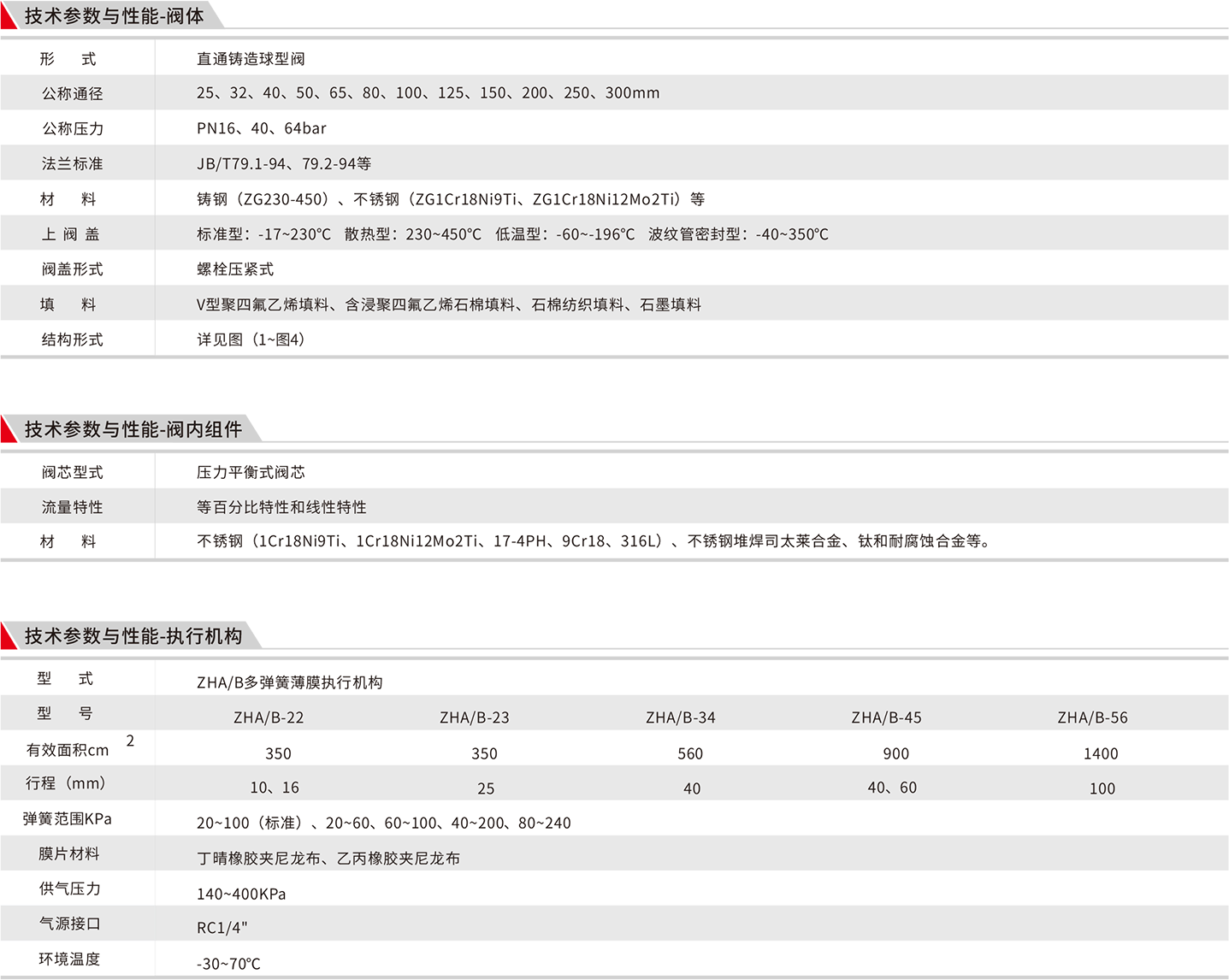The image size is (1229, 980).
Task: Select the 上阀盖 row label
Action: 71,234
